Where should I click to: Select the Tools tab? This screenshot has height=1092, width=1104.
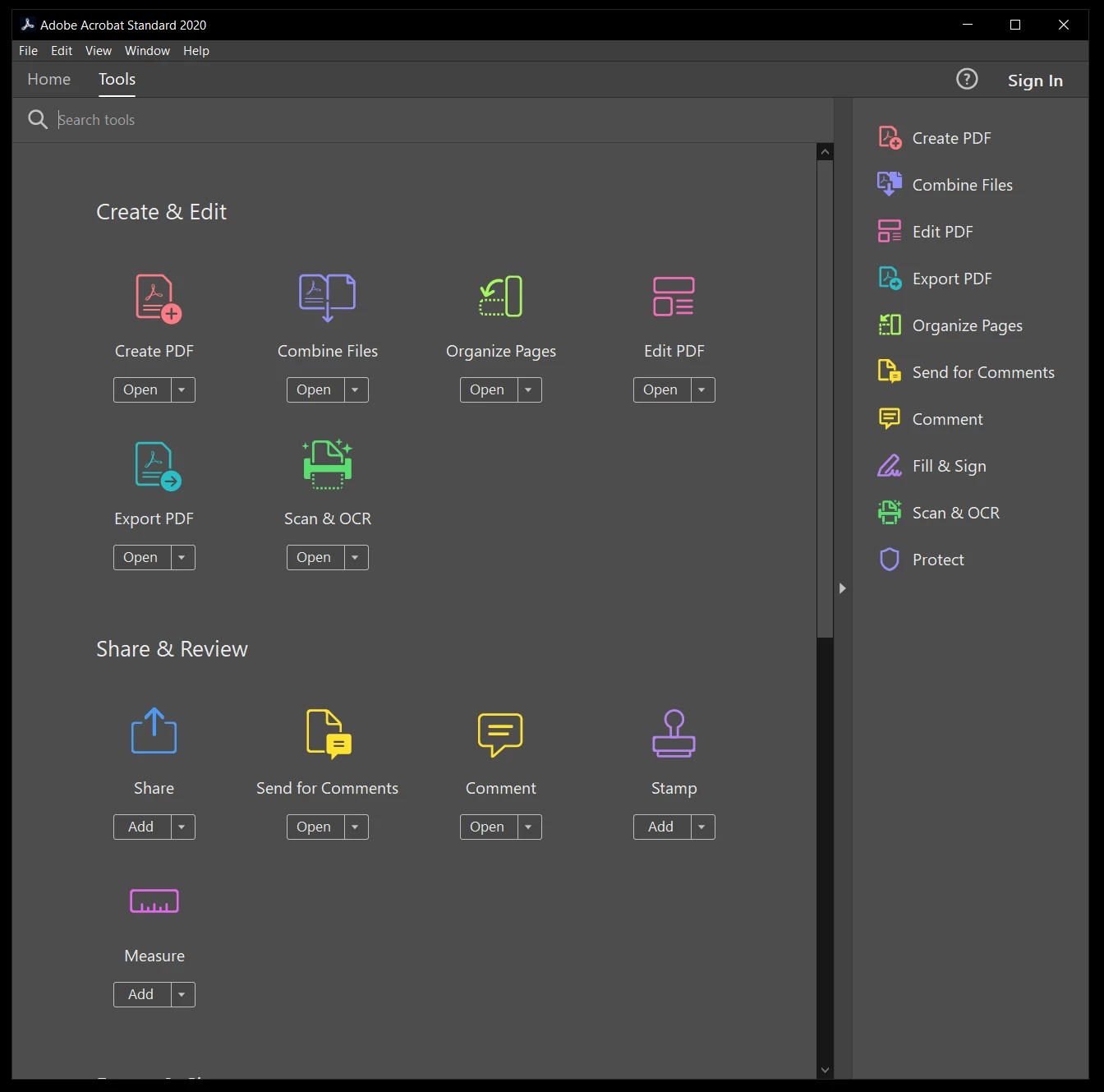(117, 80)
